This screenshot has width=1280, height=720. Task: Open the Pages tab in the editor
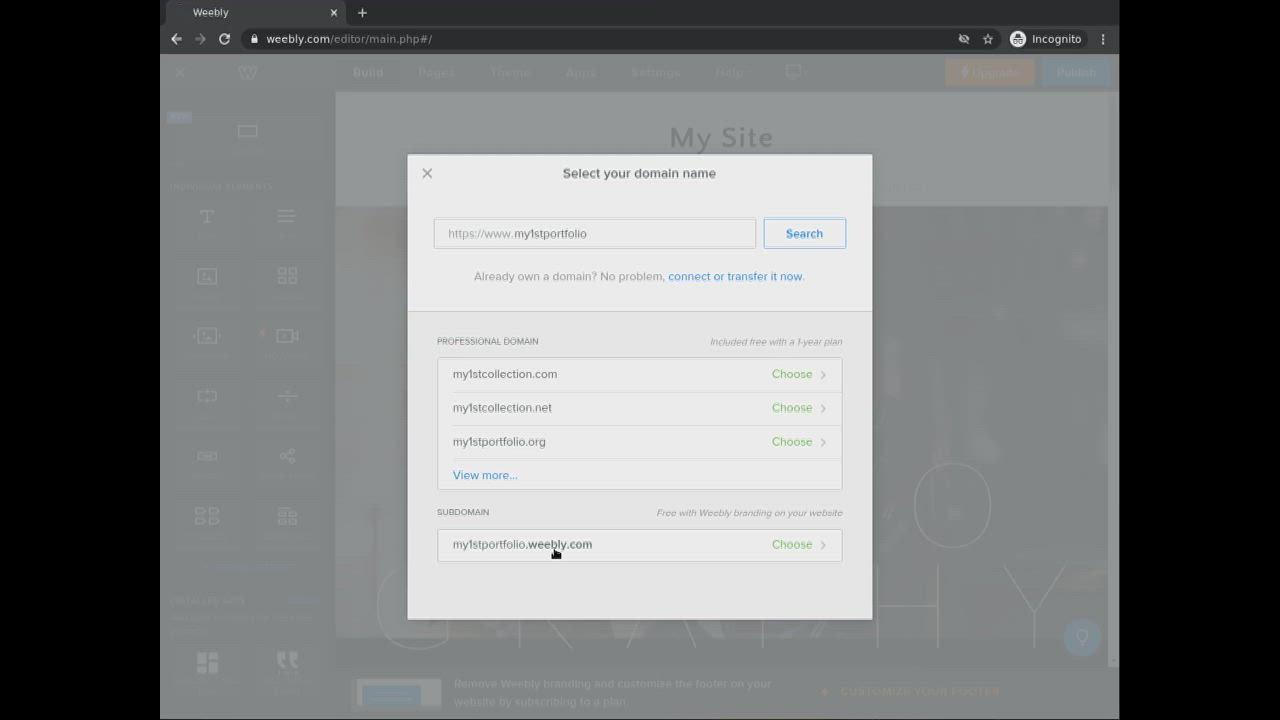[436, 72]
